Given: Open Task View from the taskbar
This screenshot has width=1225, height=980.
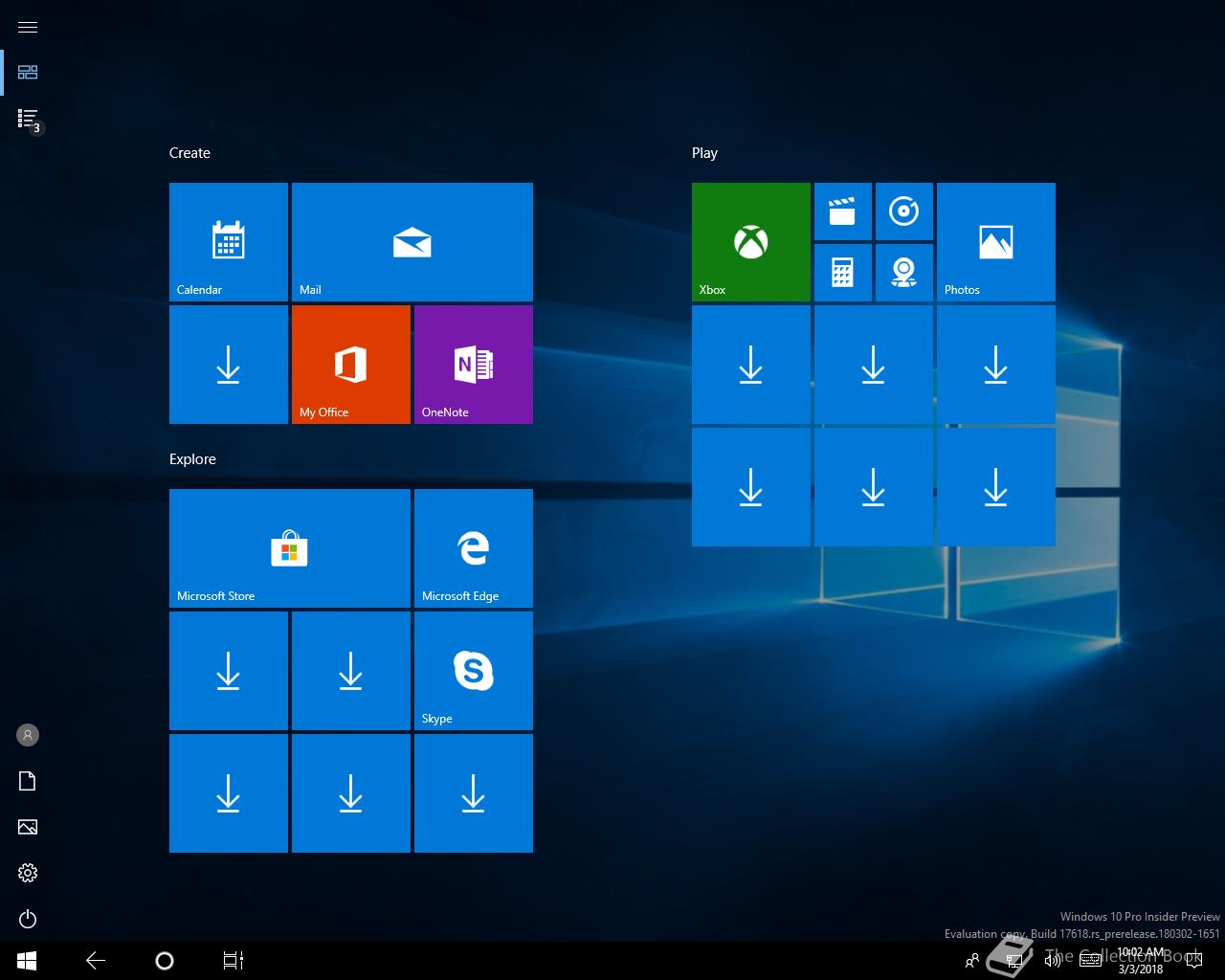Looking at the screenshot, I should (x=234, y=961).
